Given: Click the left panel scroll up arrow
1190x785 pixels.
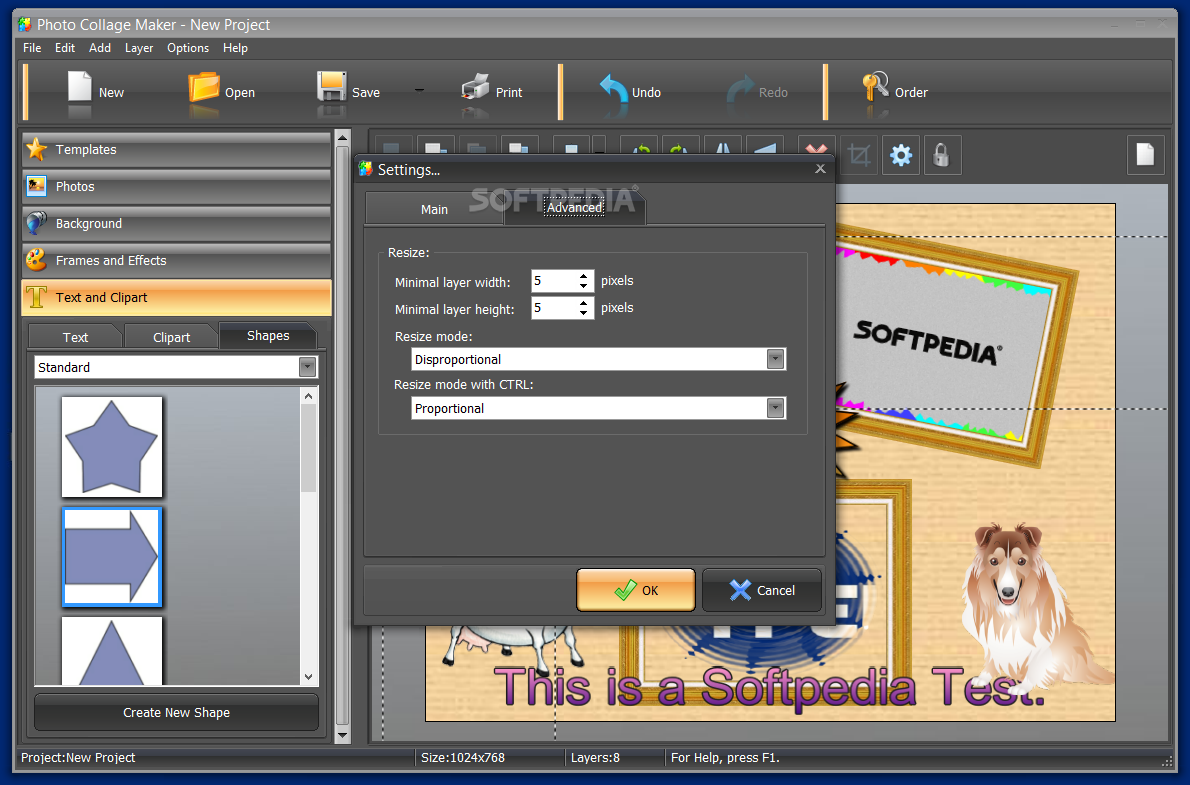Looking at the screenshot, I should [x=342, y=138].
